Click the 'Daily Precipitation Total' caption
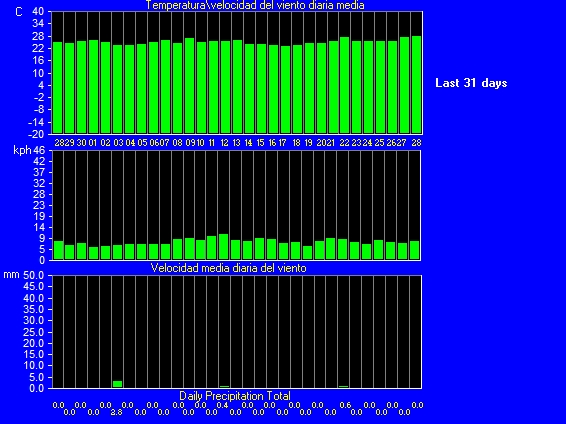This screenshot has height=424, width=566. click(x=235, y=396)
